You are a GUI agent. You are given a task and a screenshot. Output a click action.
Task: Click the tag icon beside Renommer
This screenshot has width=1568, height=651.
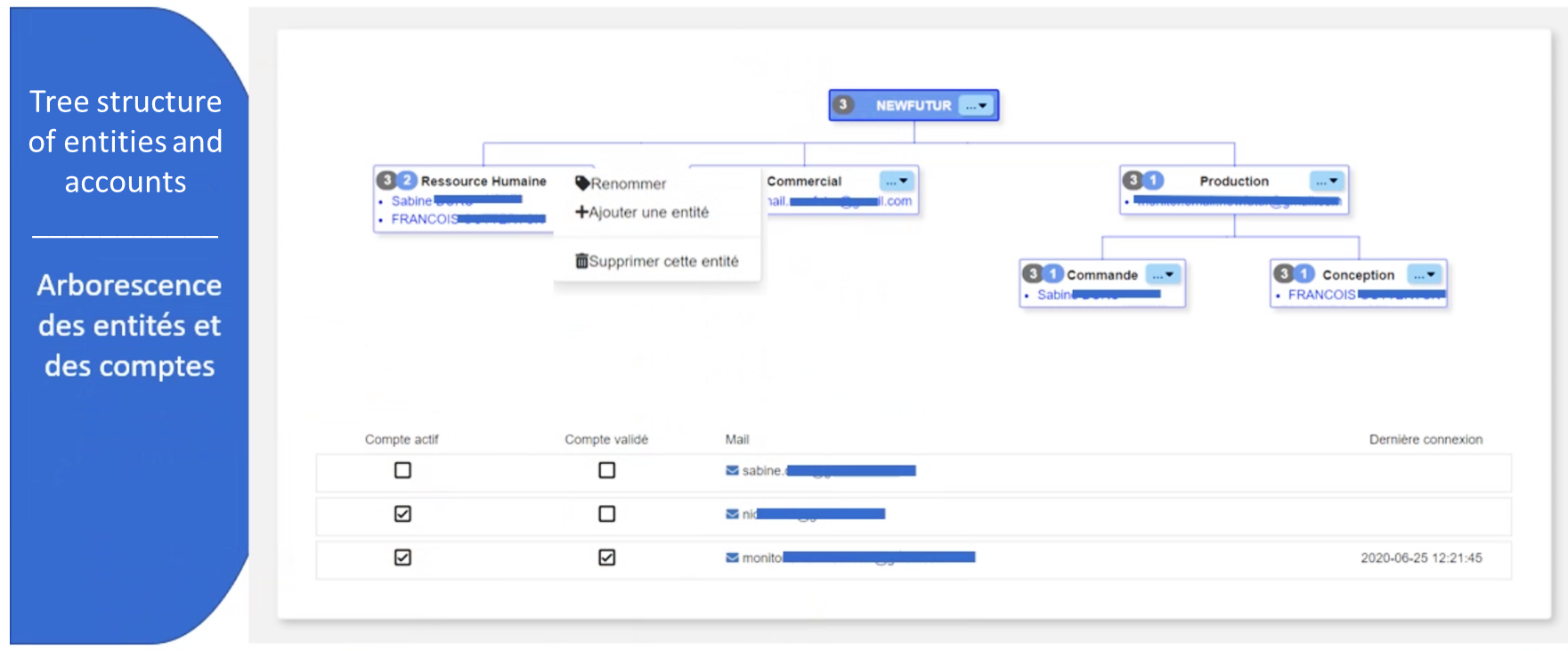click(x=582, y=183)
